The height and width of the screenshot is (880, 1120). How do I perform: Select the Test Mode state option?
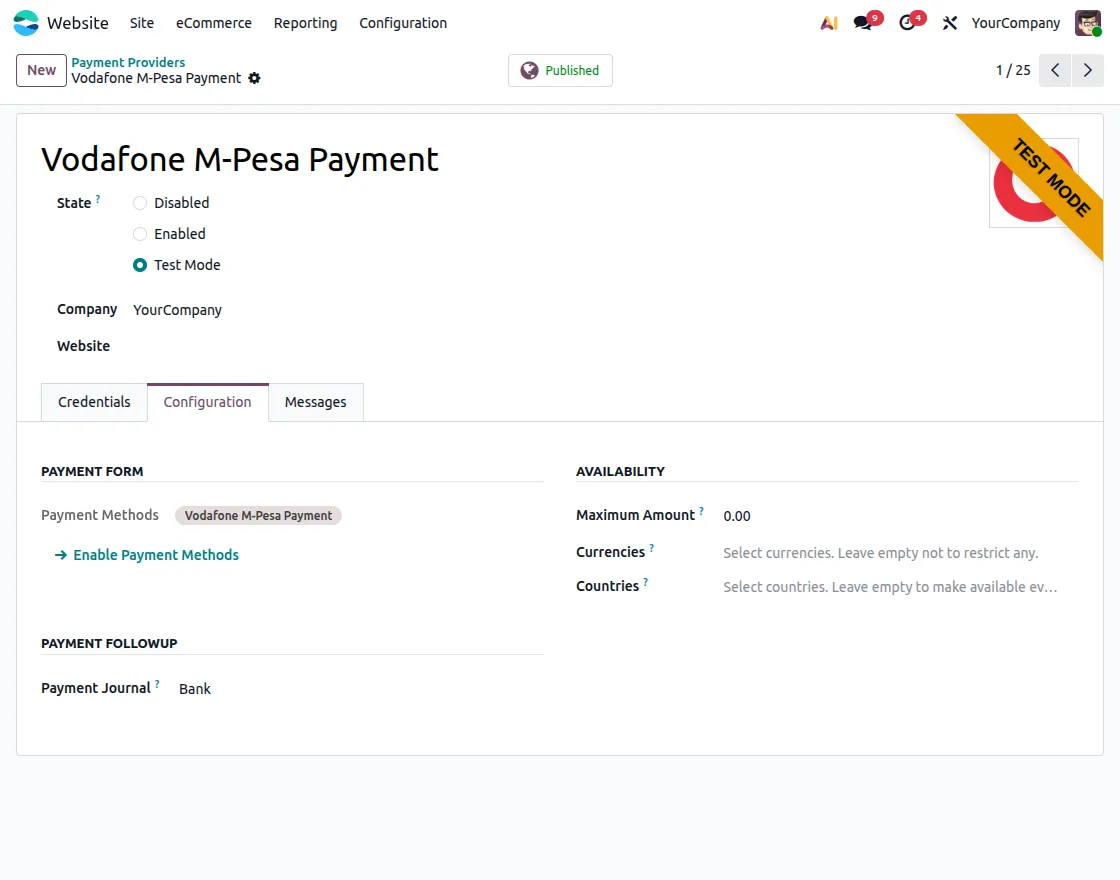point(140,265)
